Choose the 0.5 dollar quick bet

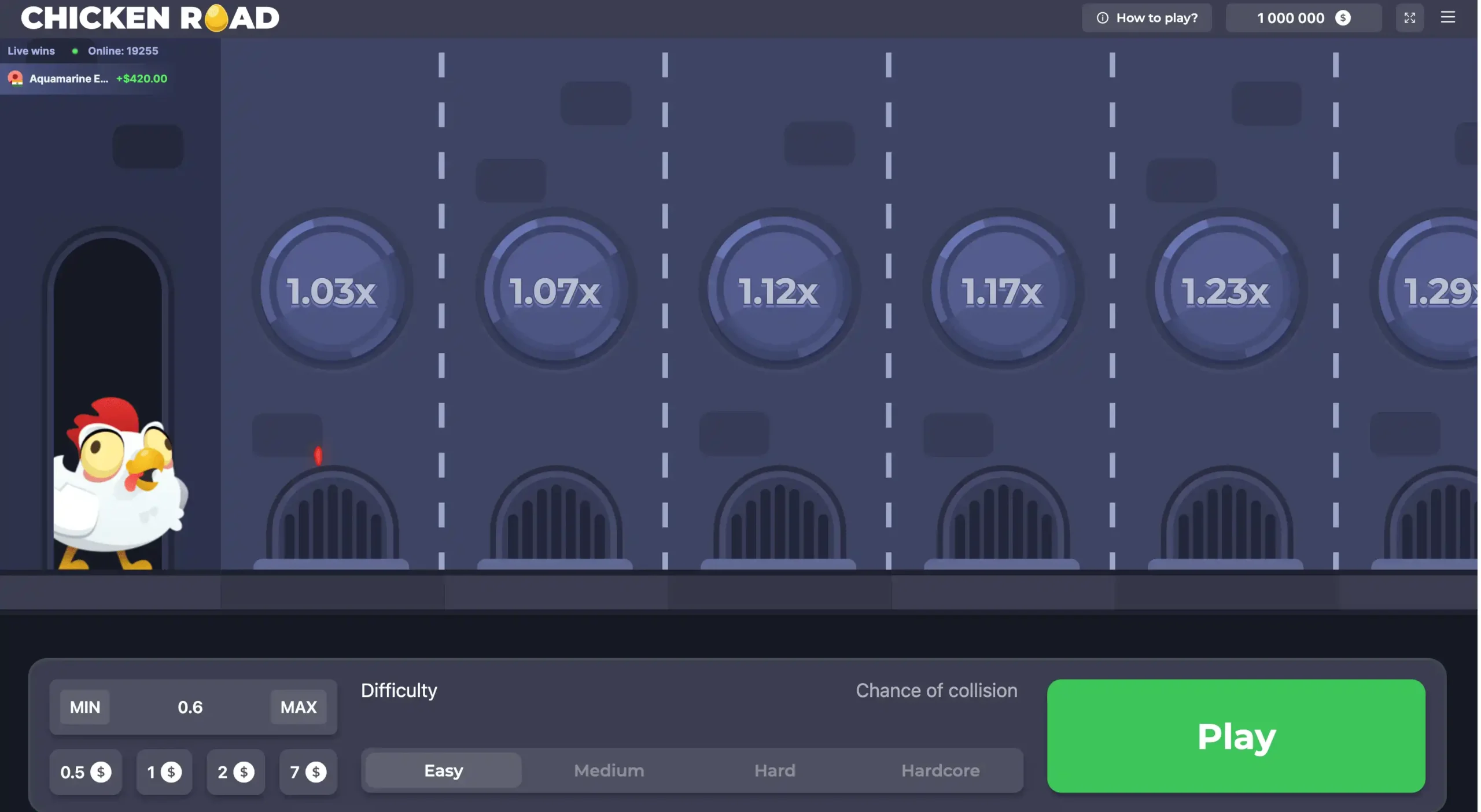pos(86,772)
